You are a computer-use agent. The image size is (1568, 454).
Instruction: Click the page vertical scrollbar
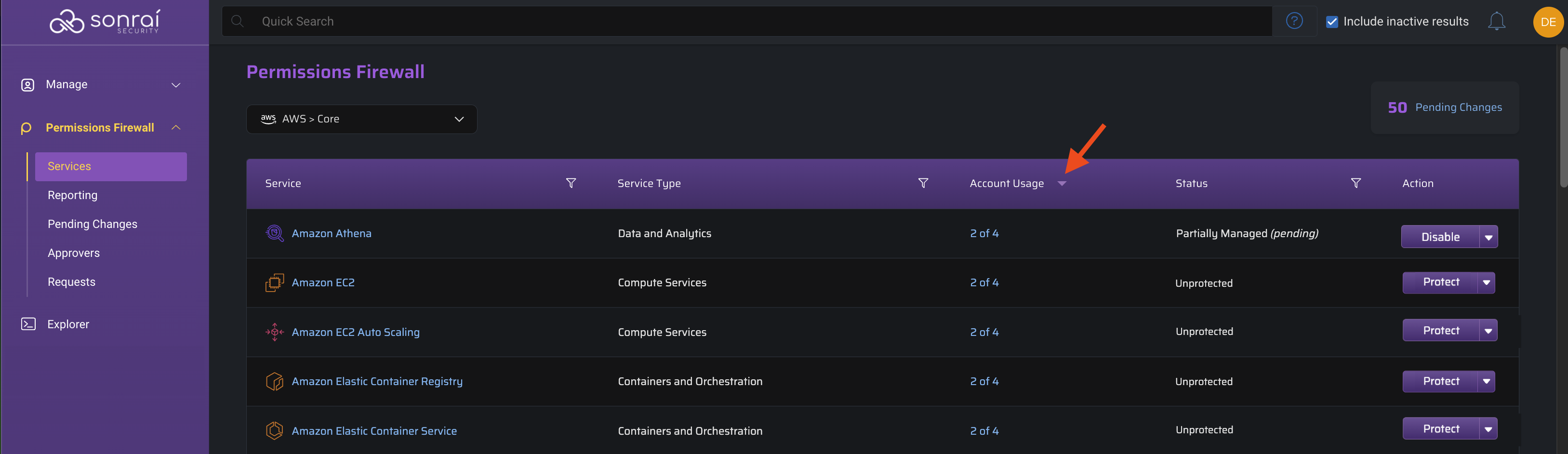pyautogui.click(x=1563, y=117)
